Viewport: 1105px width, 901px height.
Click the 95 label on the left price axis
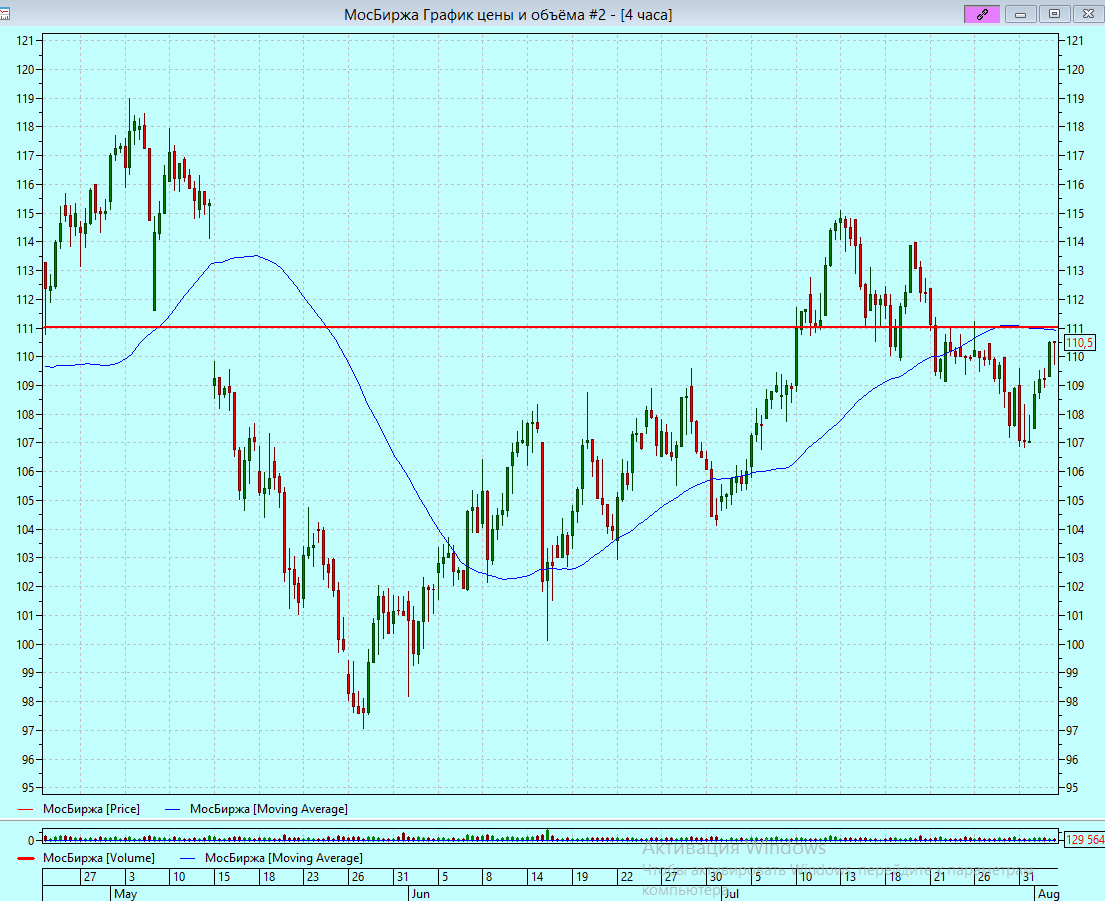coord(27,788)
